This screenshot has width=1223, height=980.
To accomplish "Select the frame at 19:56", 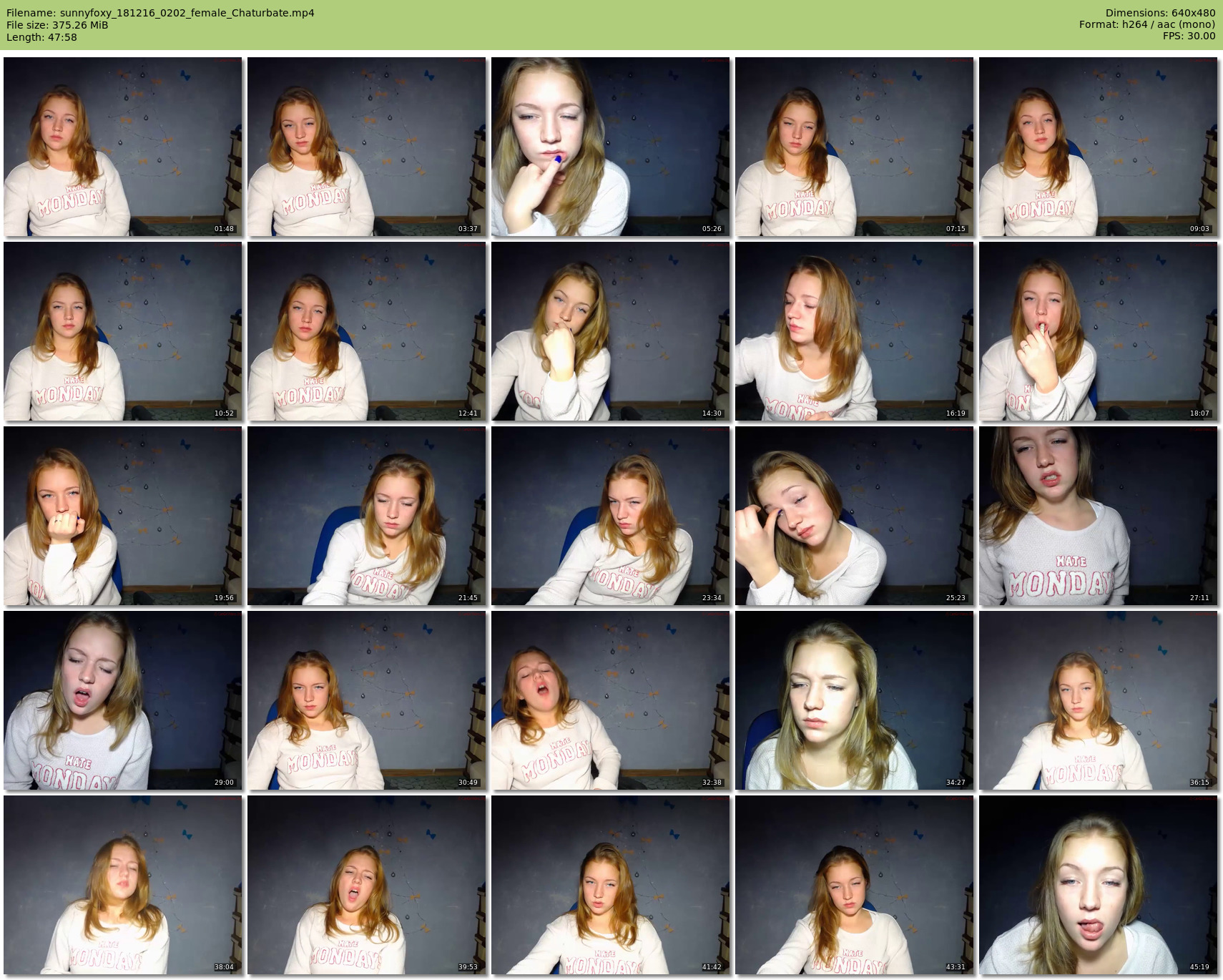I will tap(123, 516).
